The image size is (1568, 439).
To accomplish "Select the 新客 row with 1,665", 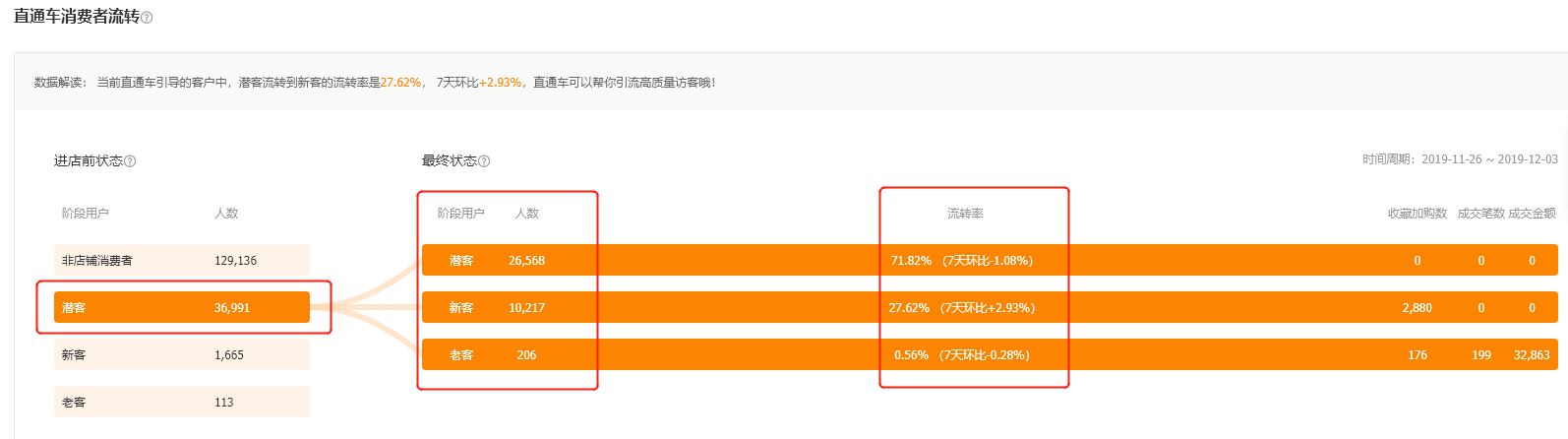I will pyautogui.click(x=182, y=354).
